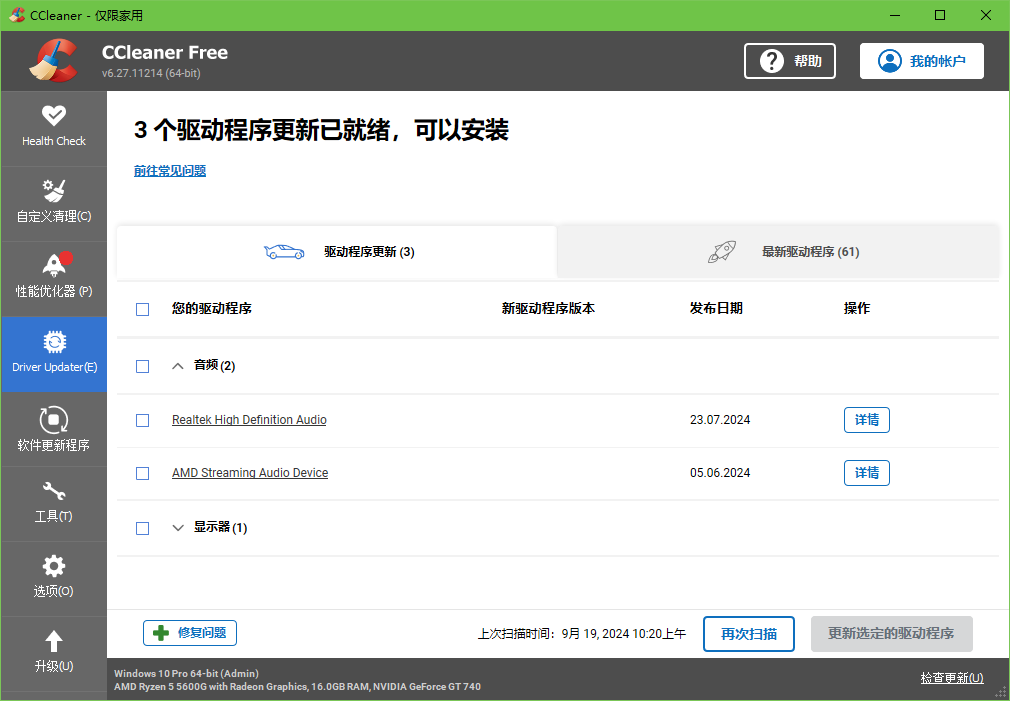Open the 帮助 menu button
This screenshot has height=701, width=1010.
coord(789,61)
